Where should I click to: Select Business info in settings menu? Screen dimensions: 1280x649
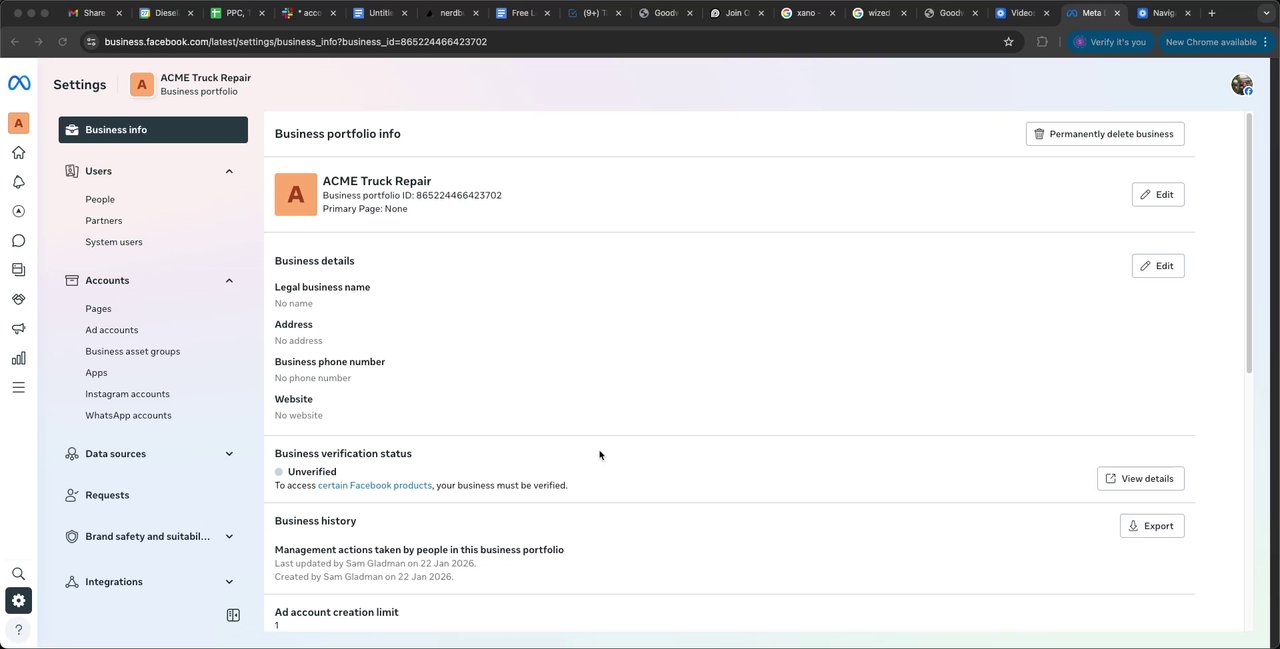coord(153,130)
